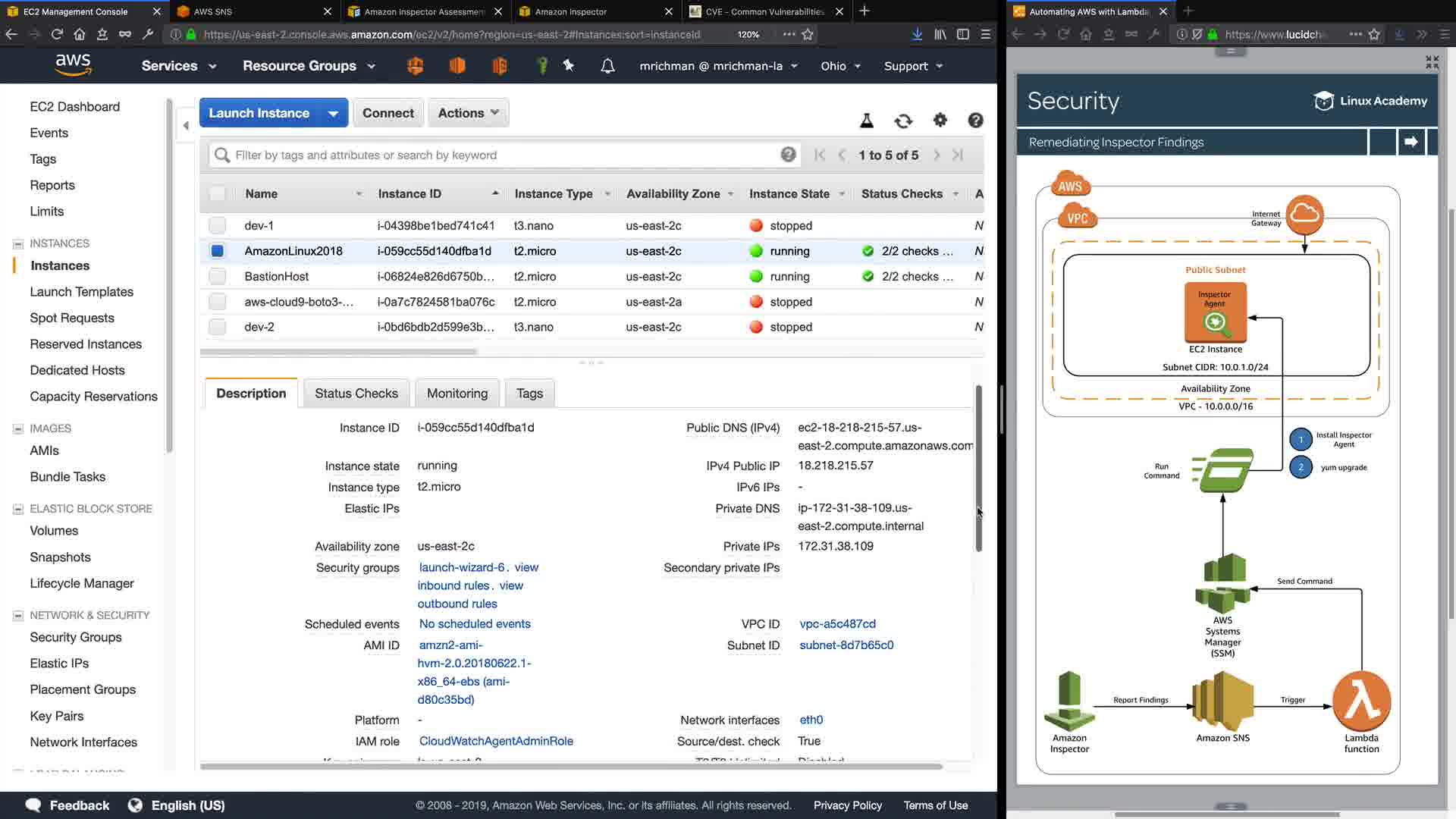
Task: Click the help question mark icon
Action: 975,120
